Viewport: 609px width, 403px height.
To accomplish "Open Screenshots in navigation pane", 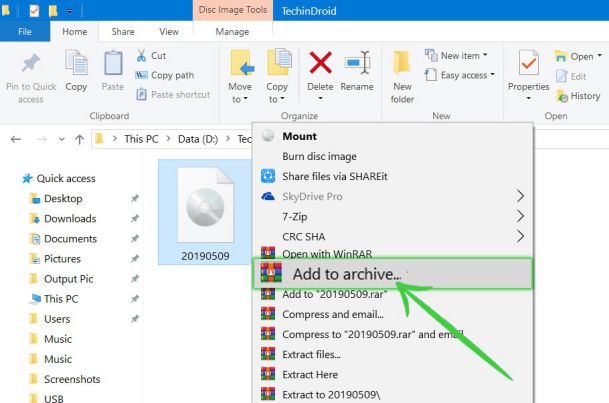I will 72,379.
